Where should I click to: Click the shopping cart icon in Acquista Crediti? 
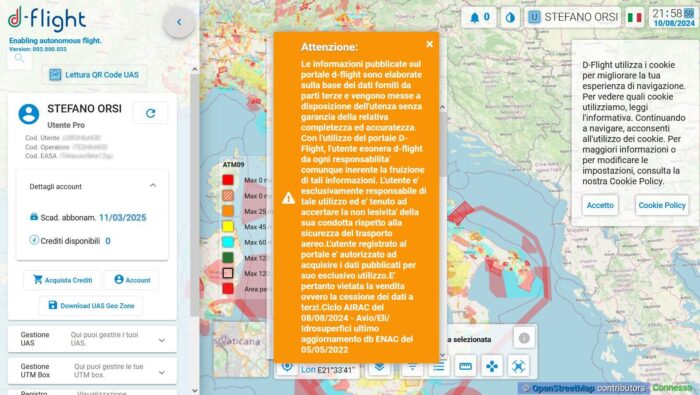pos(38,280)
